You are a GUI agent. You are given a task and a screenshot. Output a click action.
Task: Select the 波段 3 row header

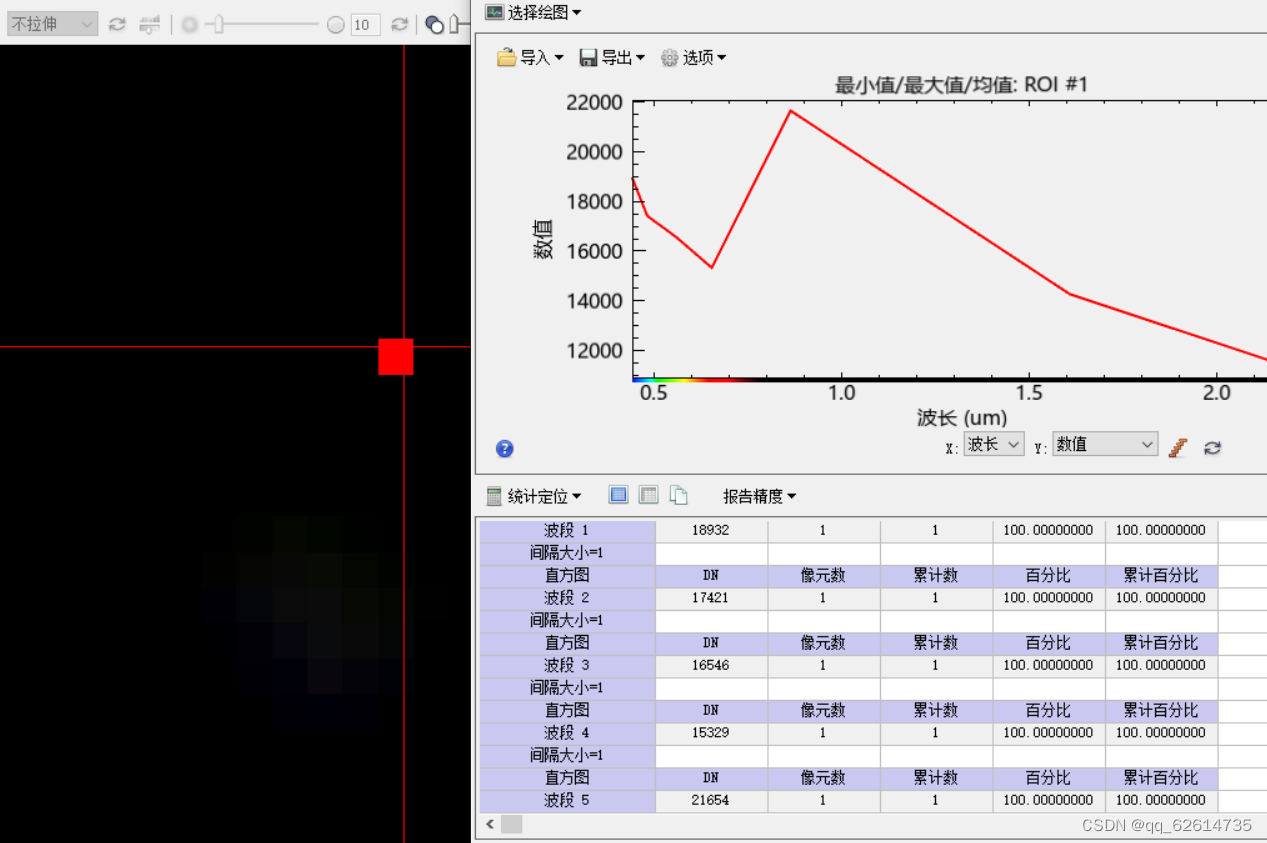point(567,665)
